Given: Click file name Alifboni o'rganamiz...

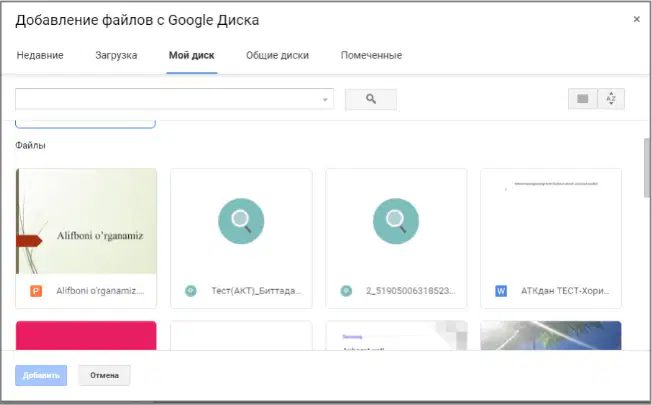Looking at the screenshot, I should 100,291.
